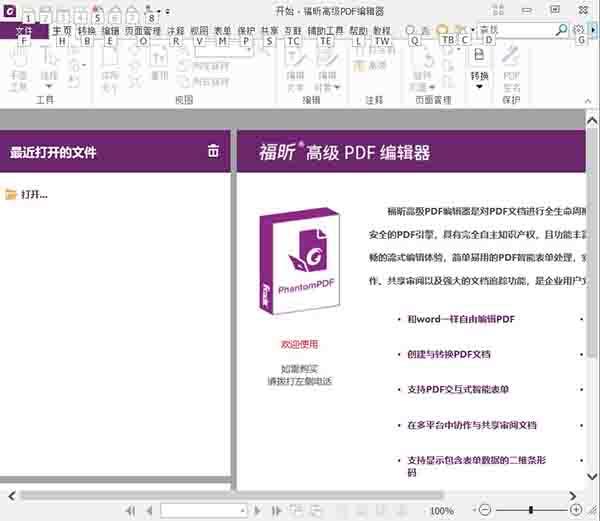Open the 表单 ribbon tab

(x=223, y=31)
